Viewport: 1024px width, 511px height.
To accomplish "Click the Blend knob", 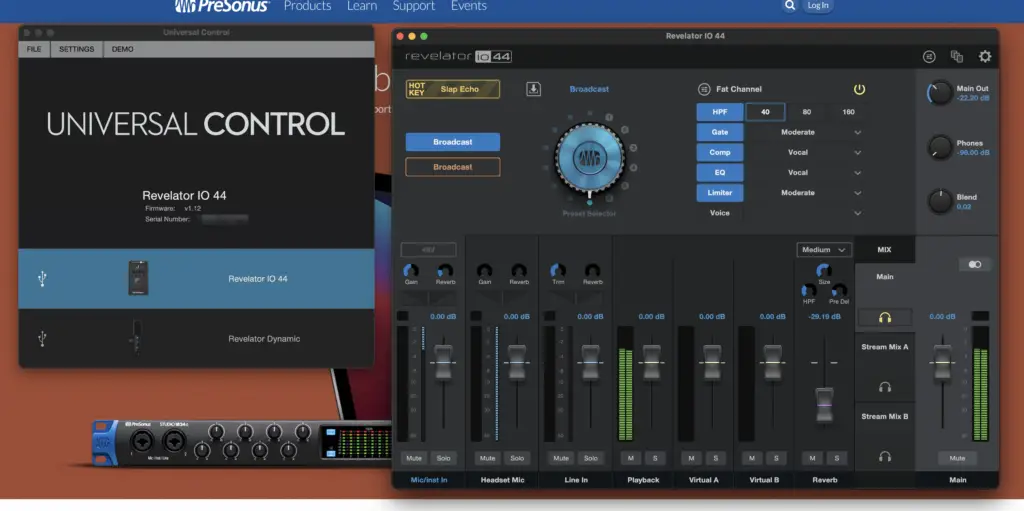I will (x=940, y=201).
